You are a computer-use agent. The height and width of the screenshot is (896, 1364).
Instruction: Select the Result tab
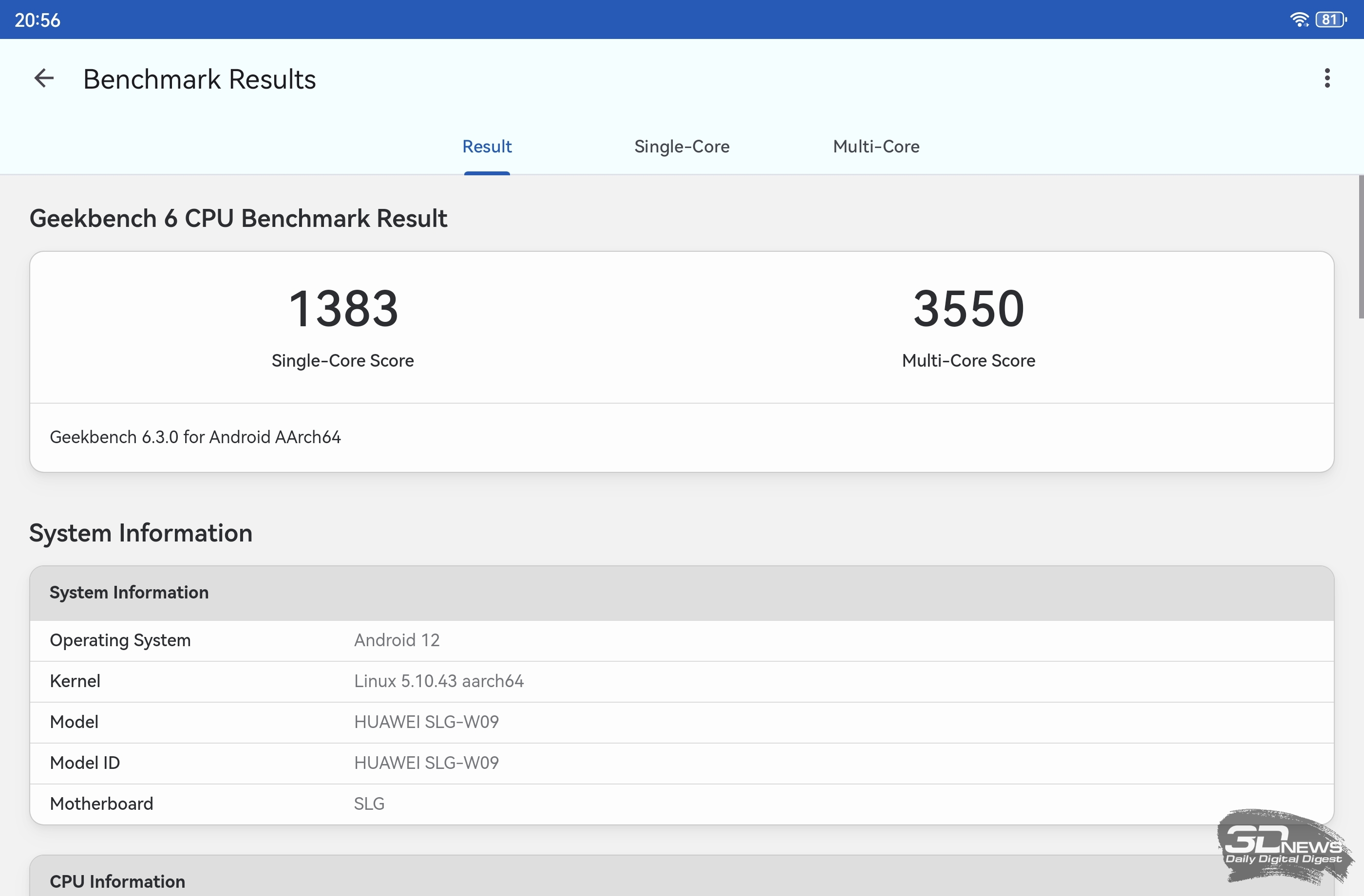click(x=487, y=147)
